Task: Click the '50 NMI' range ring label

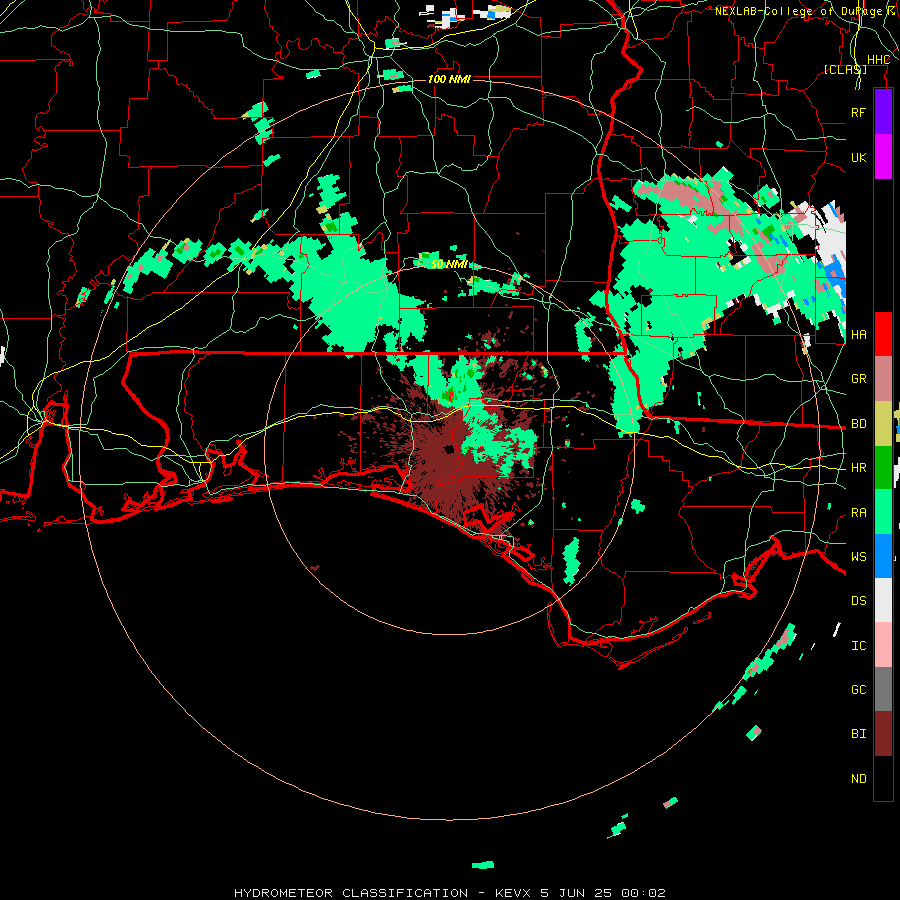Action: click(x=448, y=264)
